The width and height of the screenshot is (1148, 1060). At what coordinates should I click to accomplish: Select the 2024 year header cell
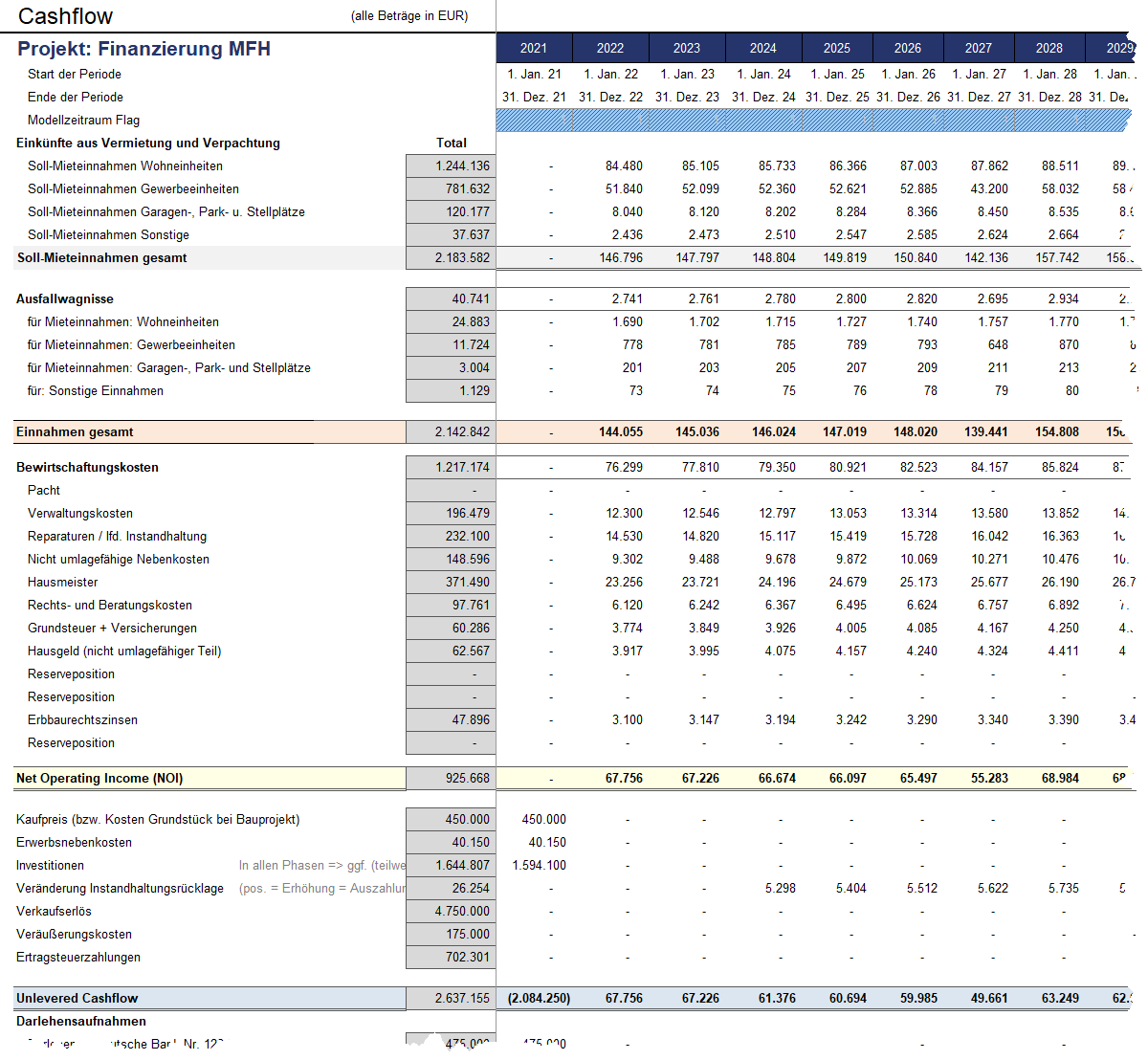point(763,48)
